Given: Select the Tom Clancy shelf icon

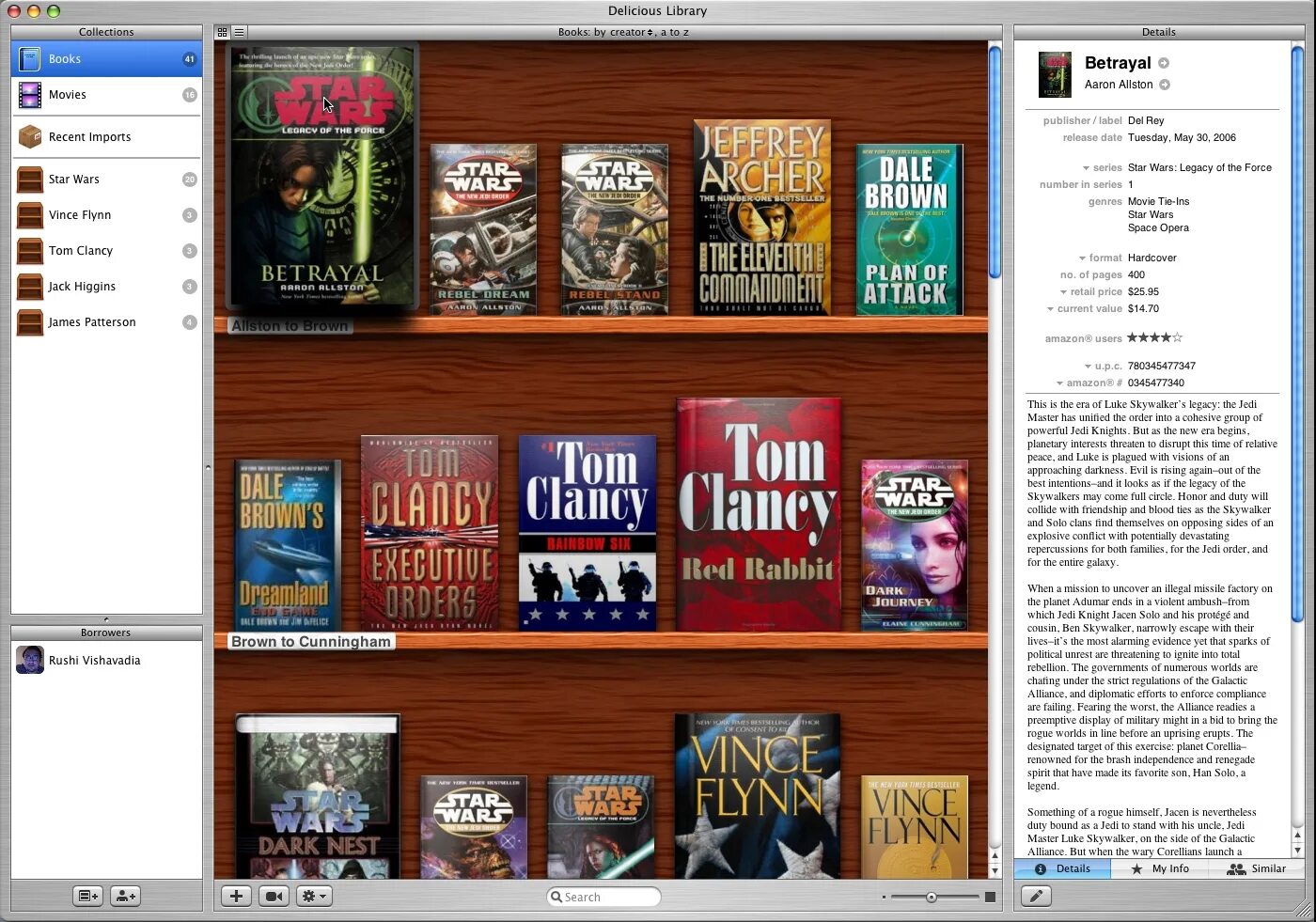Looking at the screenshot, I should pos(30,251).
